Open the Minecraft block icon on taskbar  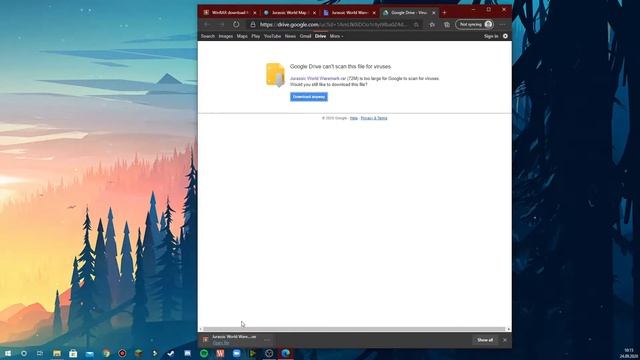click(x=139, y=353)
